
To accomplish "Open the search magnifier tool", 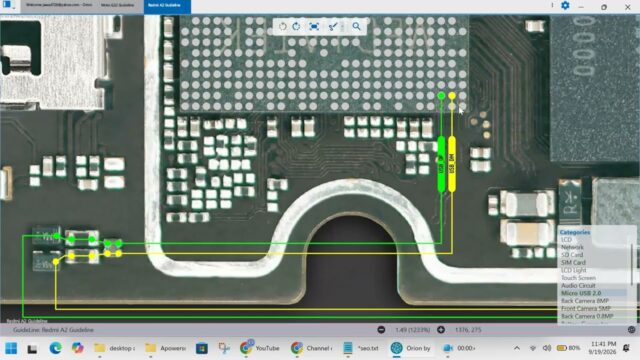I will point(356,27).
